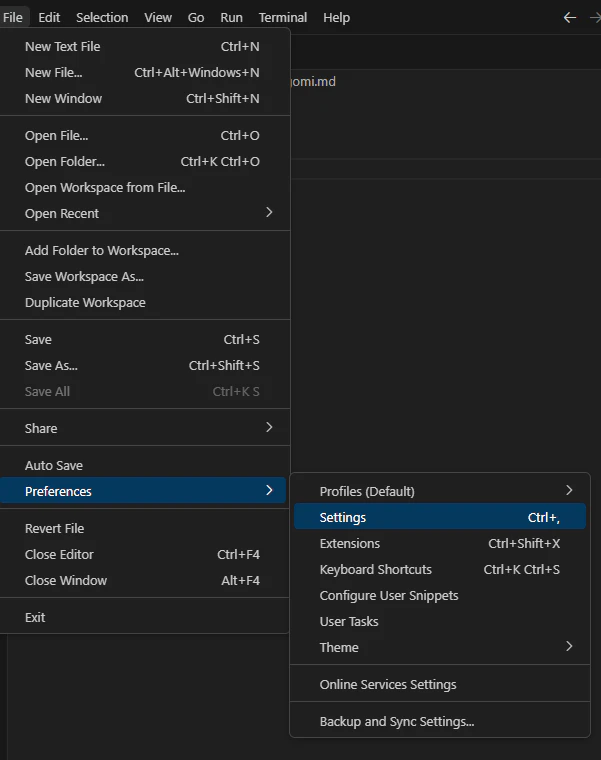Open the Run menu
Viewport: 601px width, 760px height.
pos(231,17)
